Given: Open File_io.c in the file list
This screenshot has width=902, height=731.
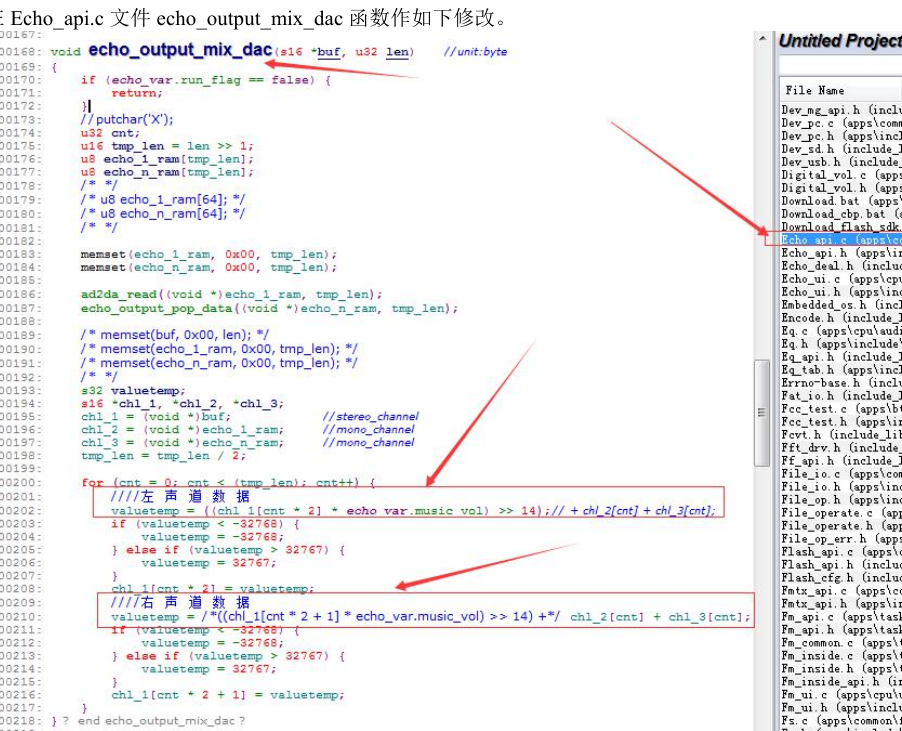Looking at the screenshot, I should 841,474.
